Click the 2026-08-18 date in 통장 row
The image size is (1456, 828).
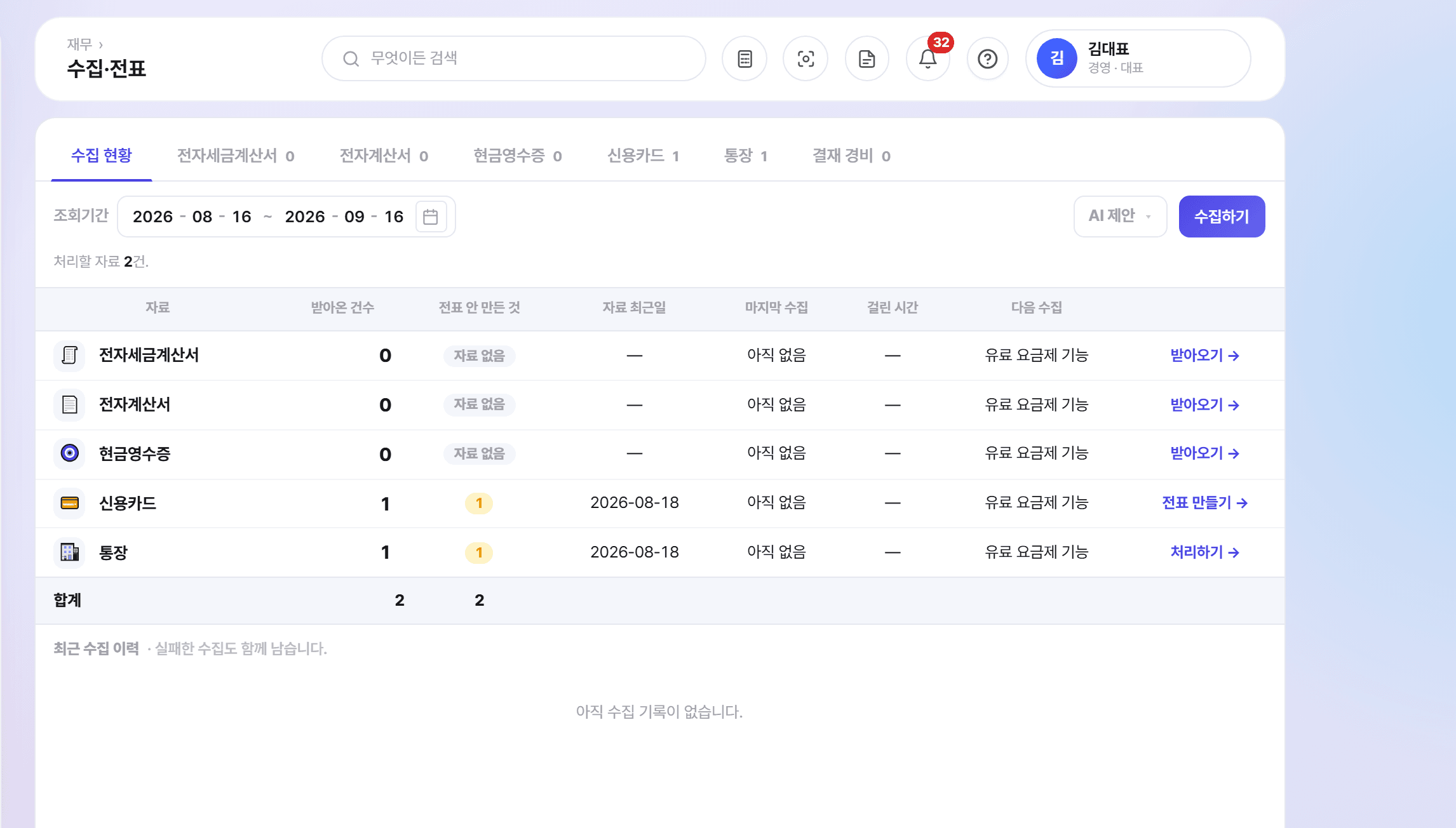pyautogui.click(x=635, y=552)
